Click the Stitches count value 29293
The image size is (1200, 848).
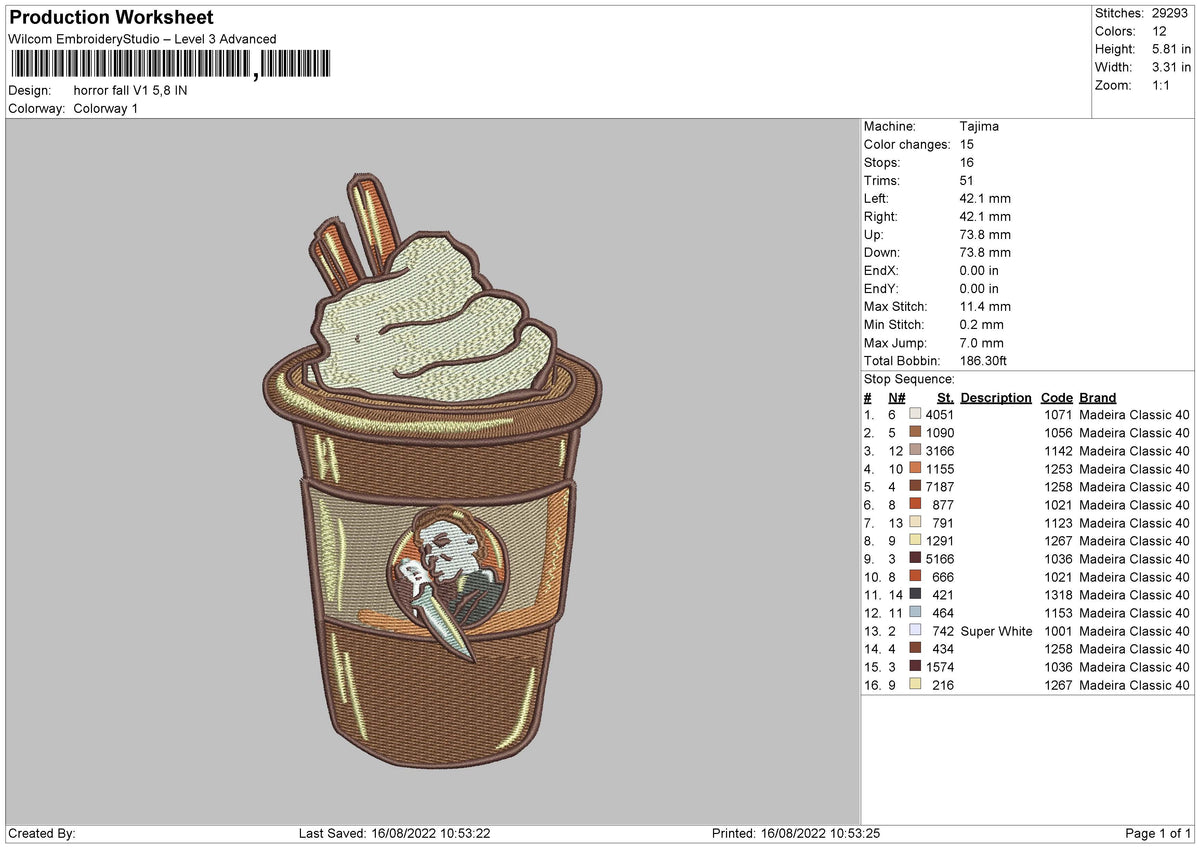coord(1170,13)
